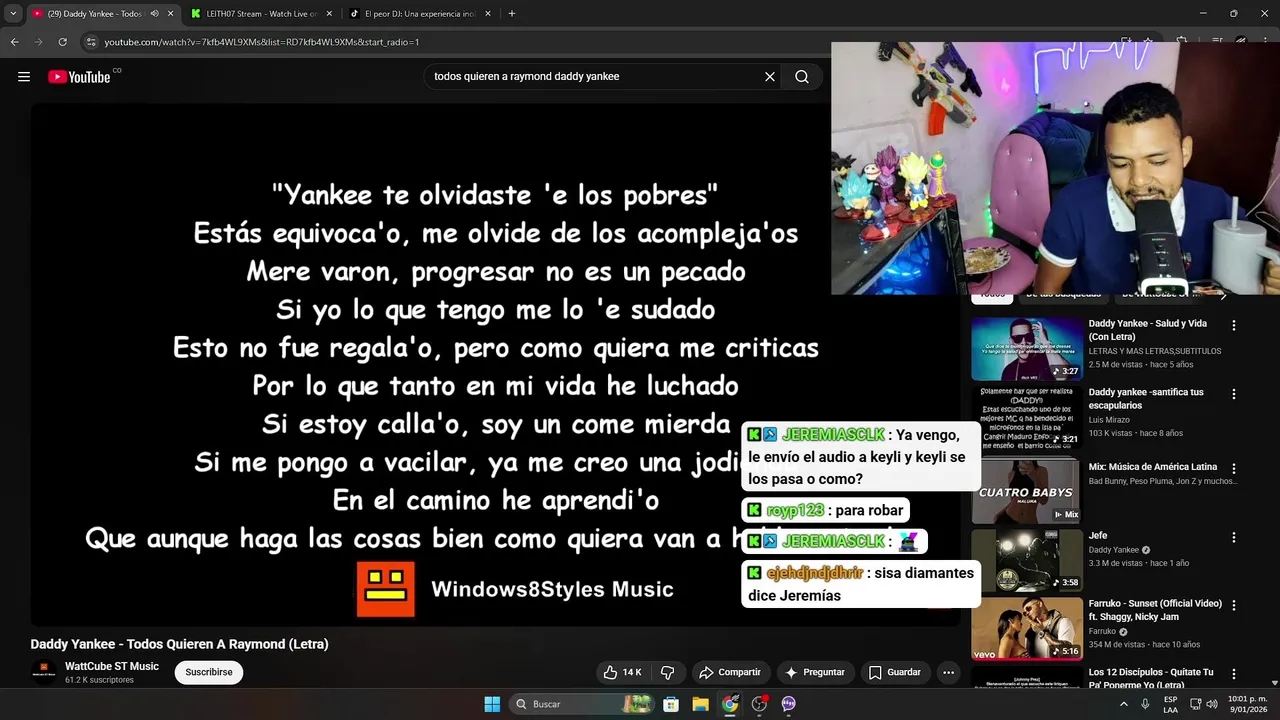The image size is (1280, 720).
Task: Reload the page with the refresh icon
Action: [x=62, y=42]
